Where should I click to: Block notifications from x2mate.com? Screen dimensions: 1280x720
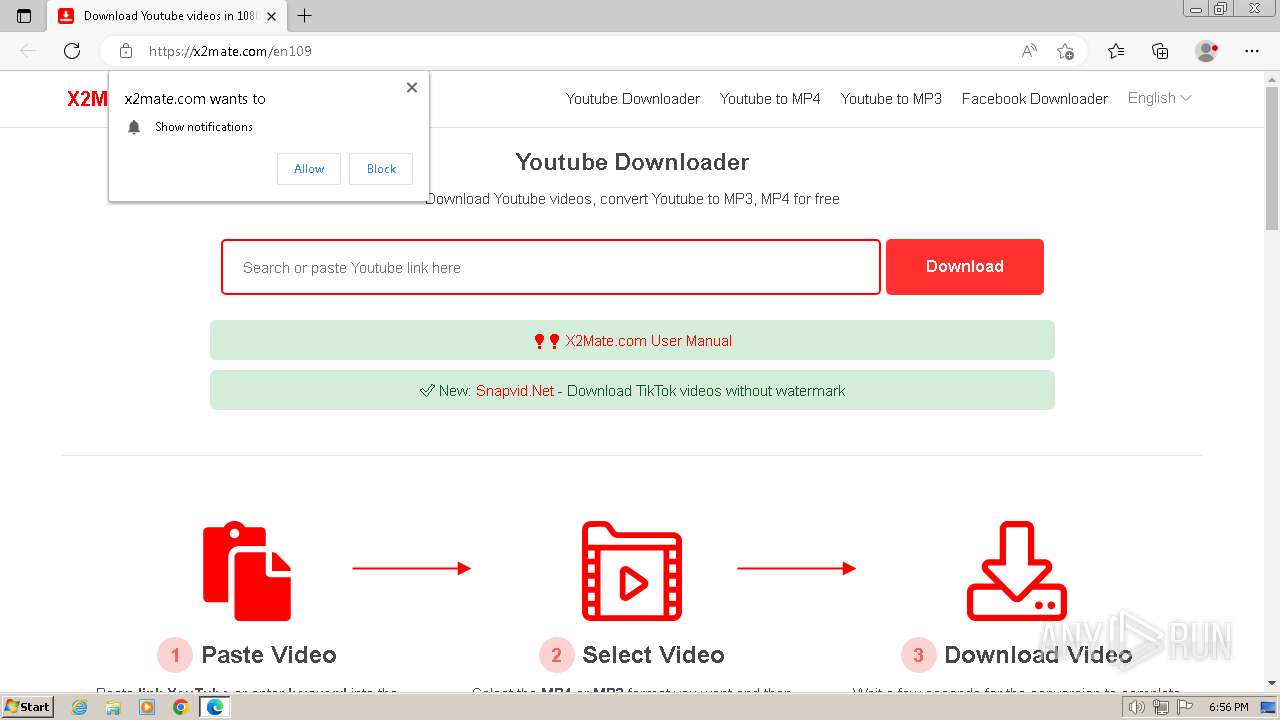(381, 169)
